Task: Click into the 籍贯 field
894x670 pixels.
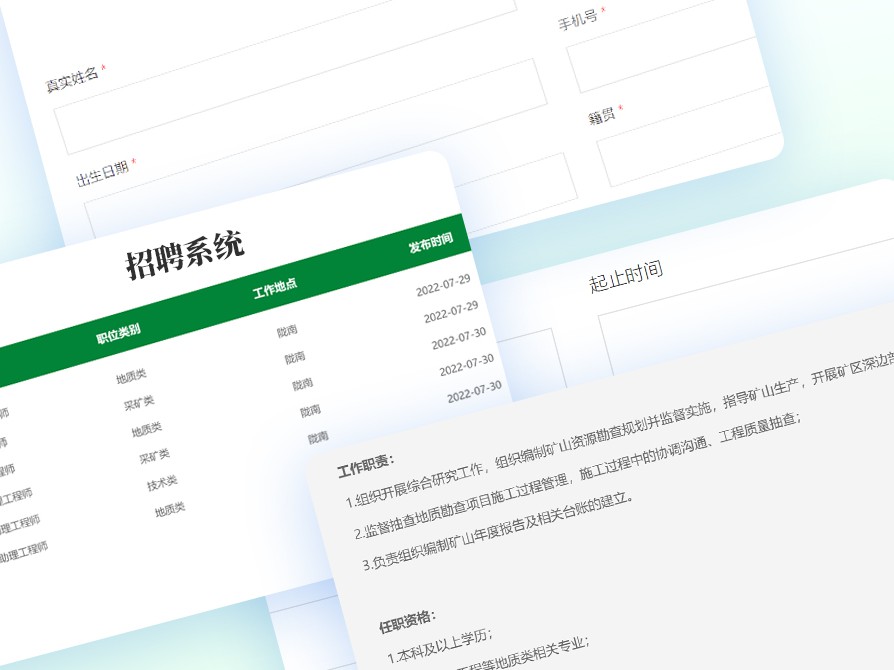Action: [690, 150]
